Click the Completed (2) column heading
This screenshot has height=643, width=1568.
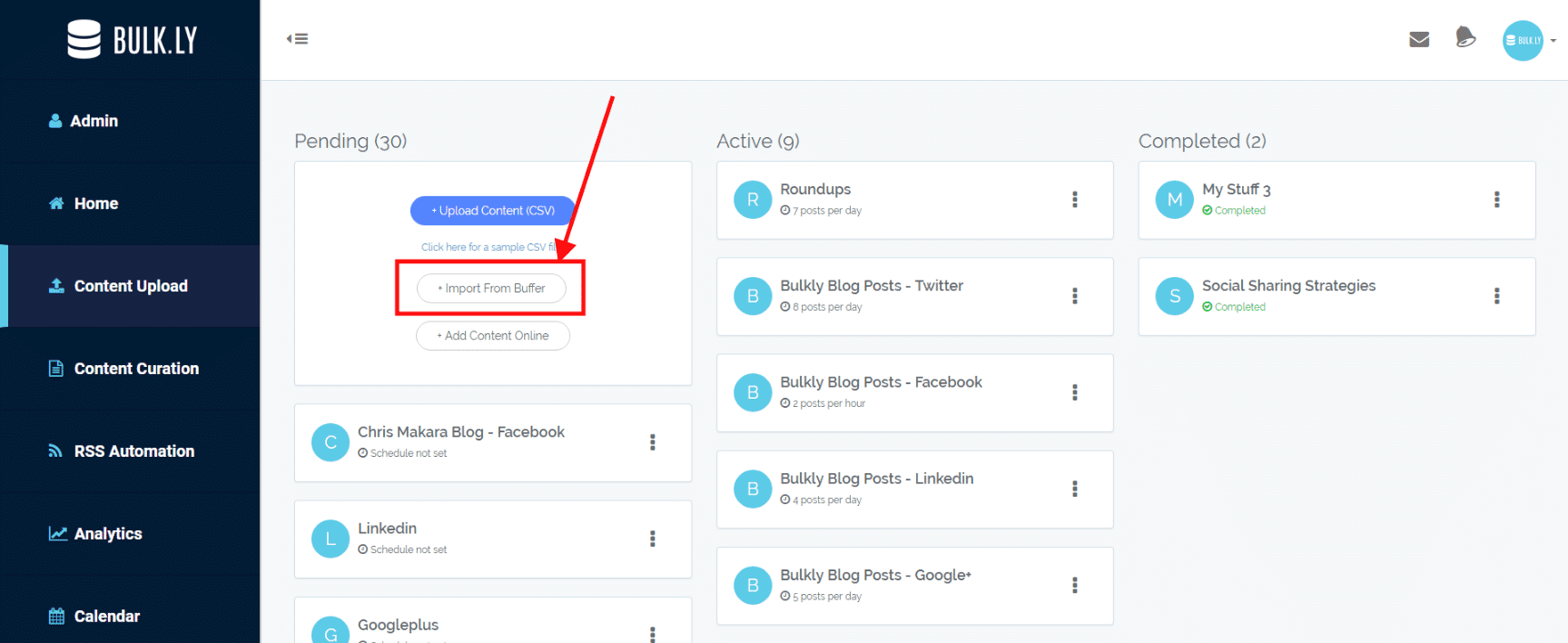(1202, 142)
